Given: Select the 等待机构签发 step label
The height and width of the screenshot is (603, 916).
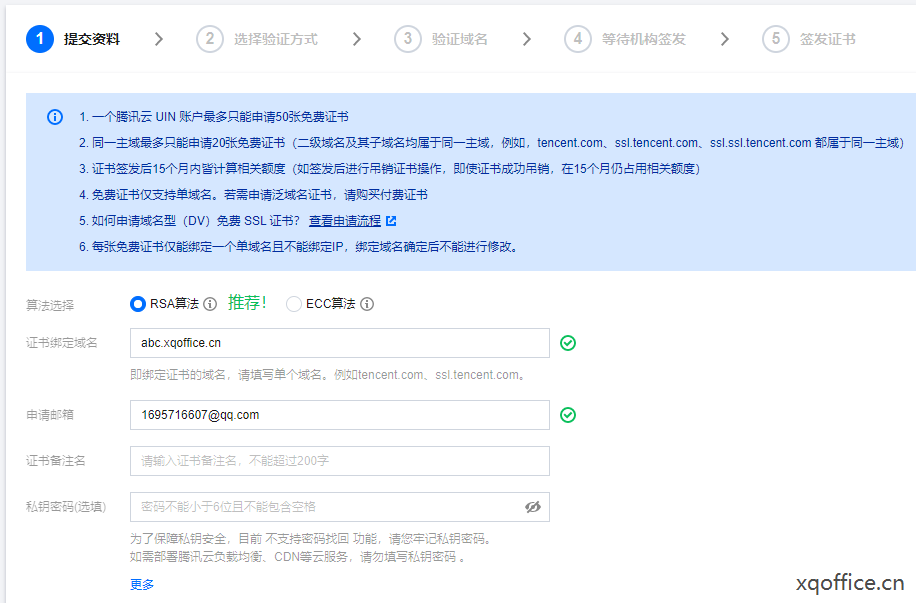Looking at the screenshot, I should coord(644,39).
